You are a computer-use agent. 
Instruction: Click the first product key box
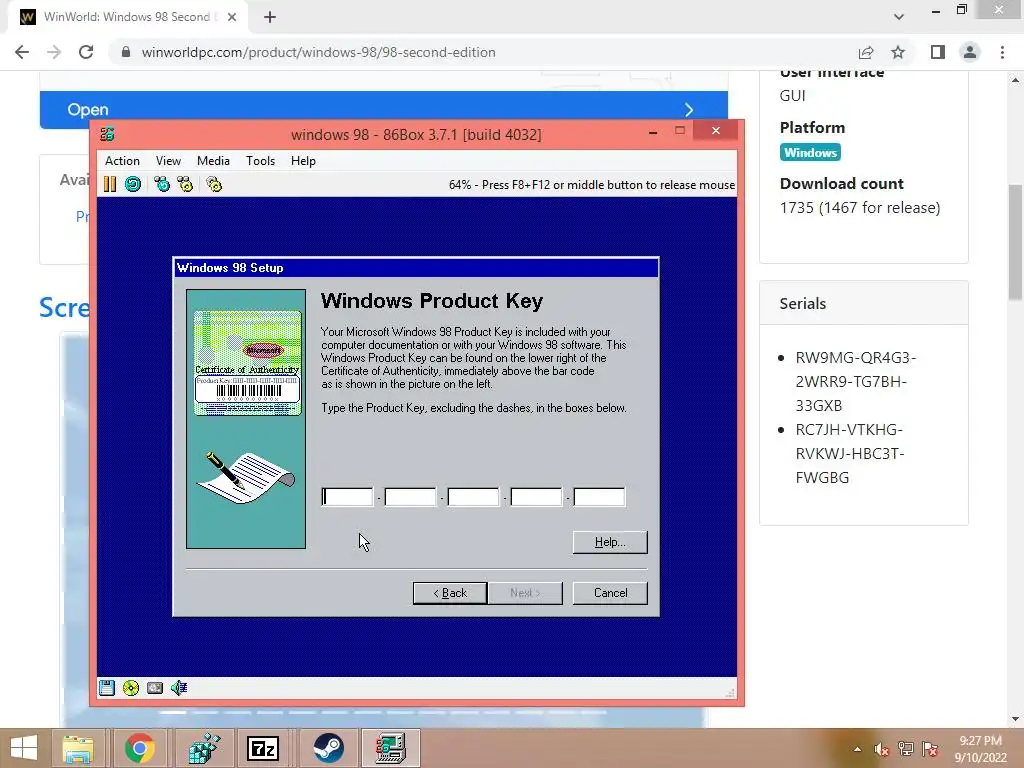coord(347,497)
